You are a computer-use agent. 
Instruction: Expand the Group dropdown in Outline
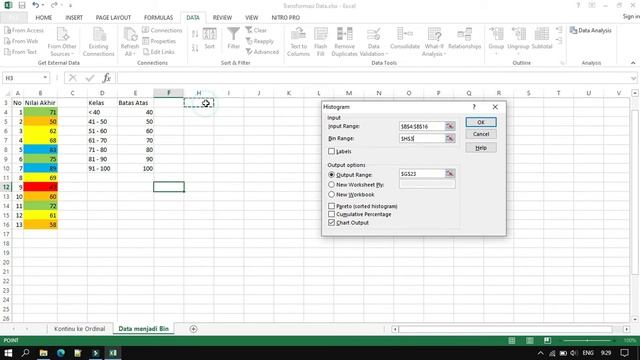496,54
